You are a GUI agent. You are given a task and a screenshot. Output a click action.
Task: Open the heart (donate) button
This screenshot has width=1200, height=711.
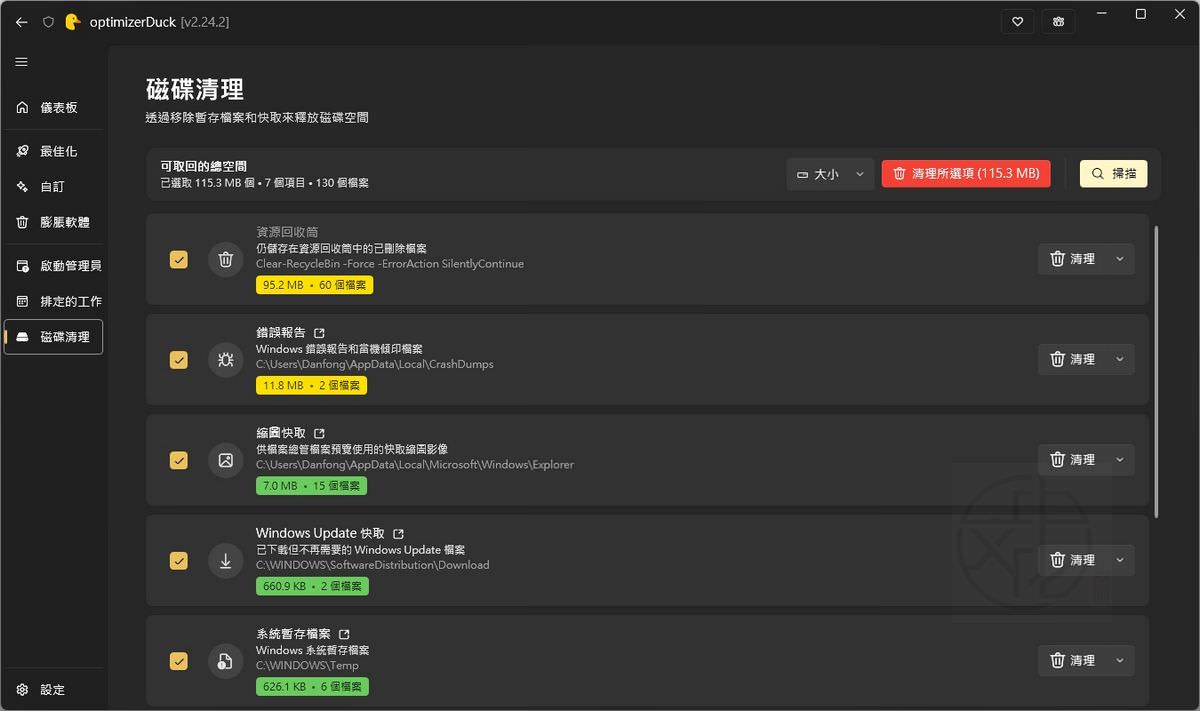(1017, 21)
